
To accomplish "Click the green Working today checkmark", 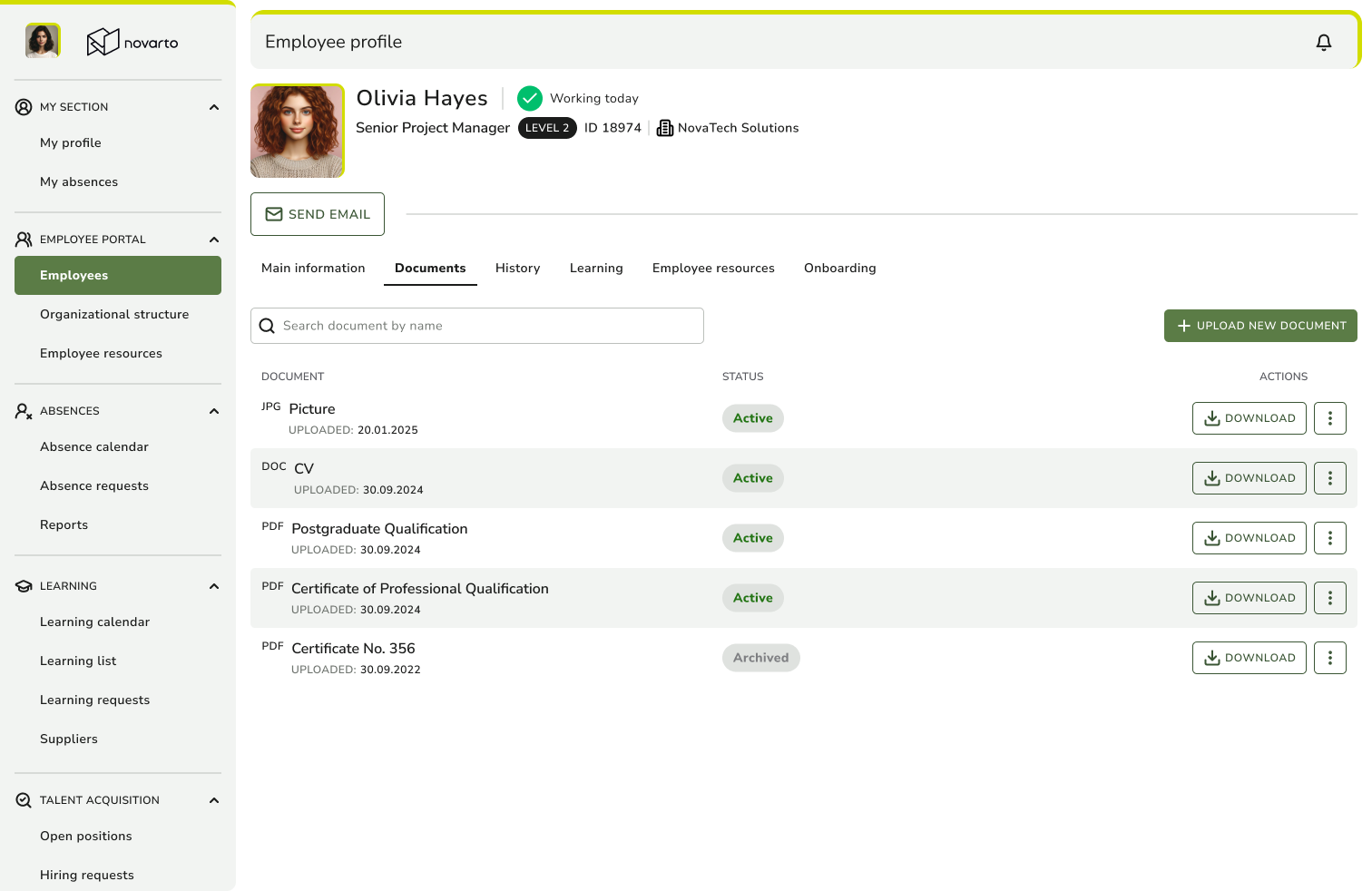I will 530,98.
